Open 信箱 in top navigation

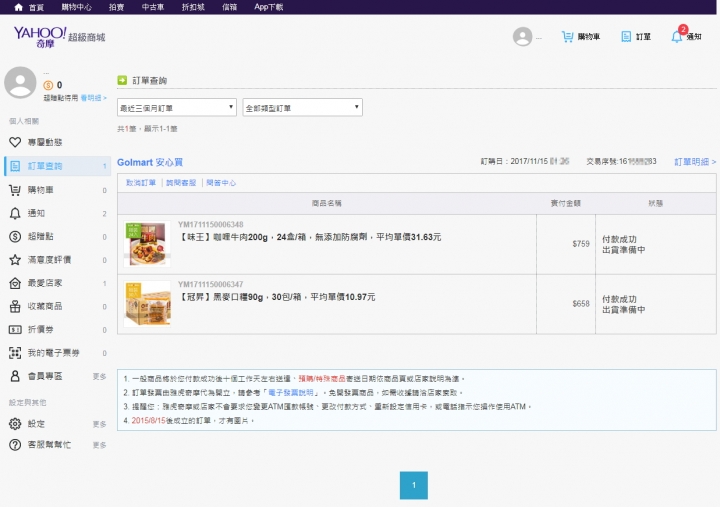pos(230,7)
